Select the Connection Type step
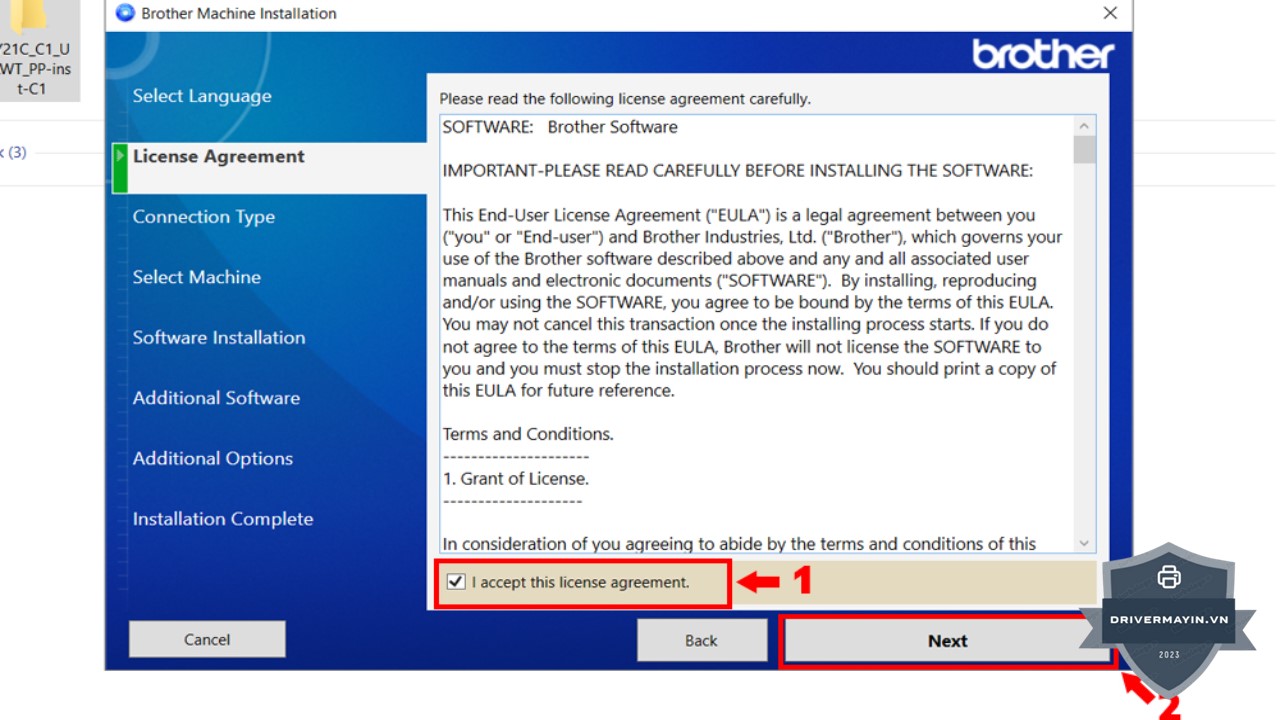Viewport: 1280px width, 720px height. 204,217
